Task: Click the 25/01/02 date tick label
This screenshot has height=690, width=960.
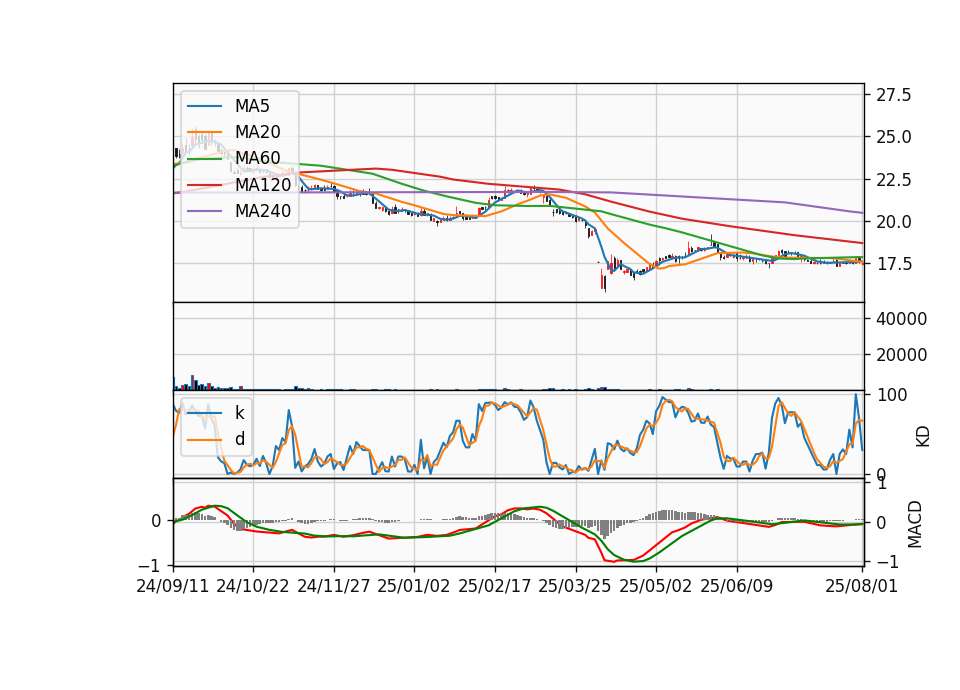Action: (414, 586)
